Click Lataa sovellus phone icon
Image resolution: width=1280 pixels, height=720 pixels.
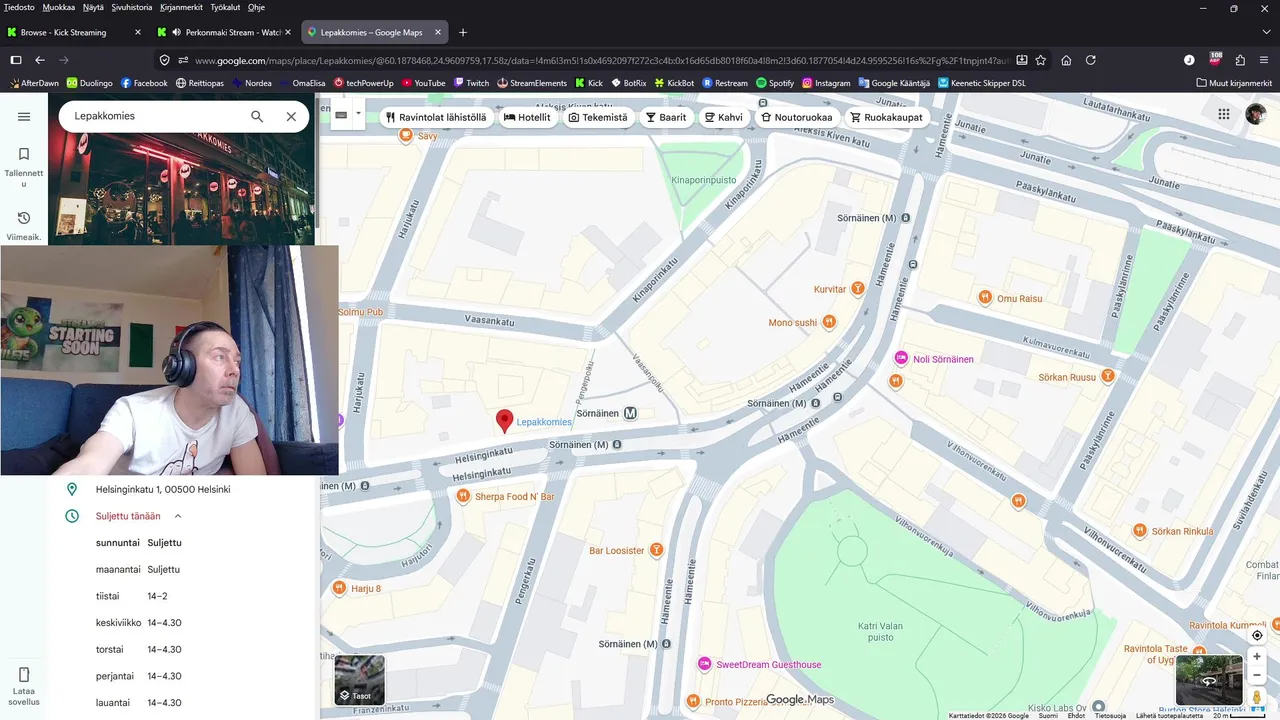coord(24,675)
